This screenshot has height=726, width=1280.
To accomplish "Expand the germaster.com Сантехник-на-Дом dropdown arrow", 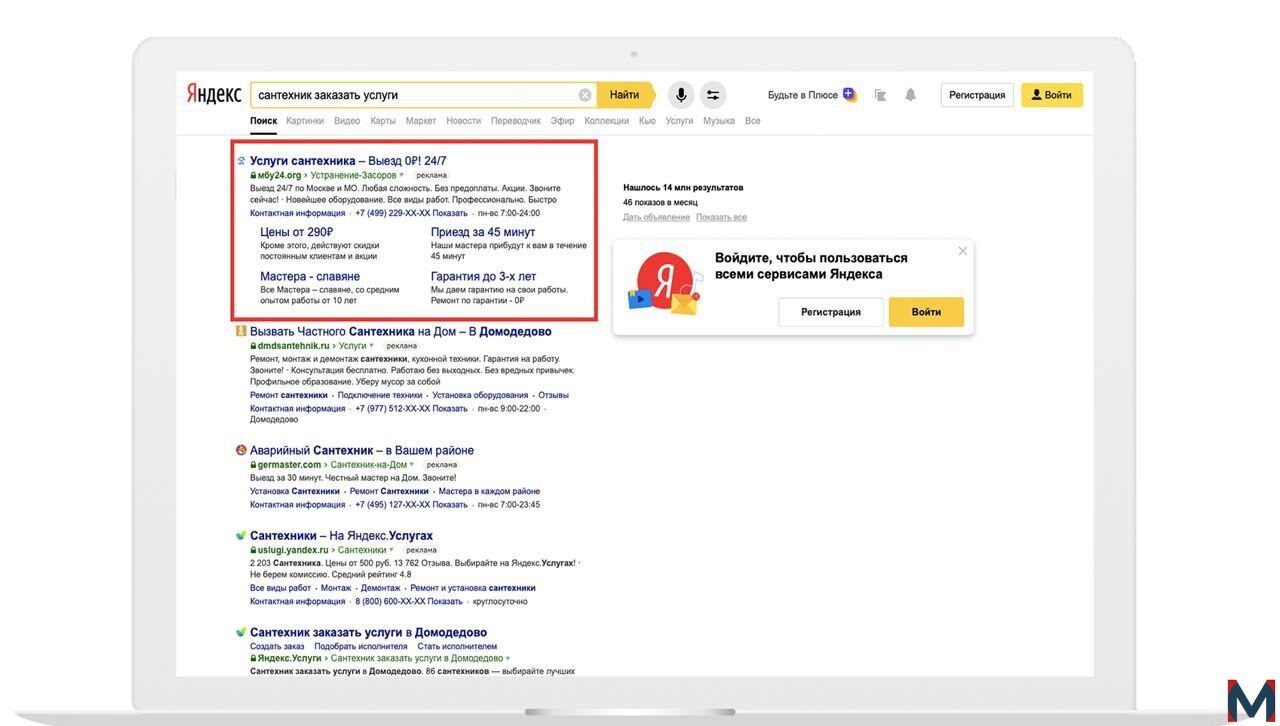I will coord(412,465).
